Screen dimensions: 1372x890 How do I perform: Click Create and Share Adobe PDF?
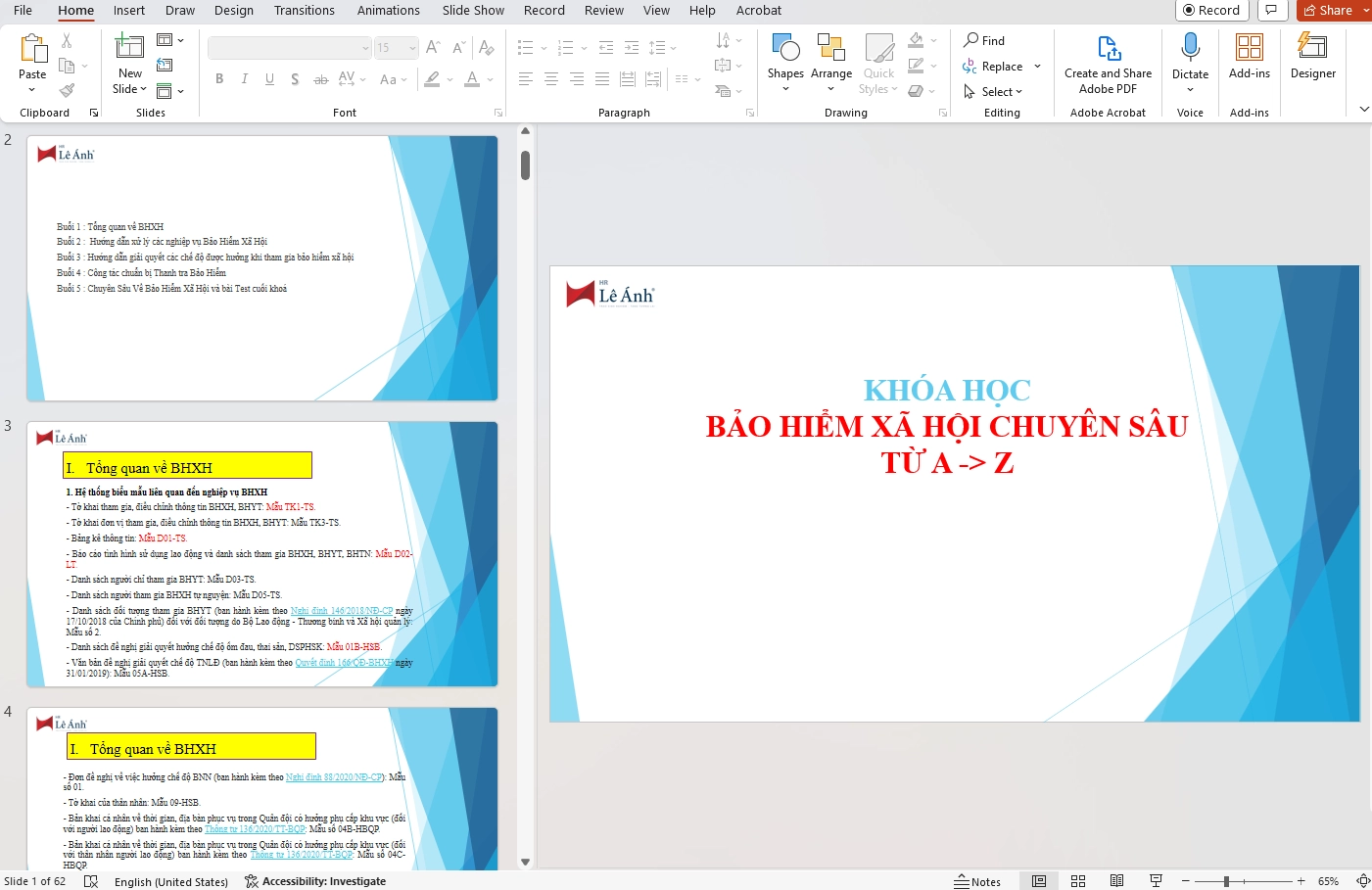1108,65
